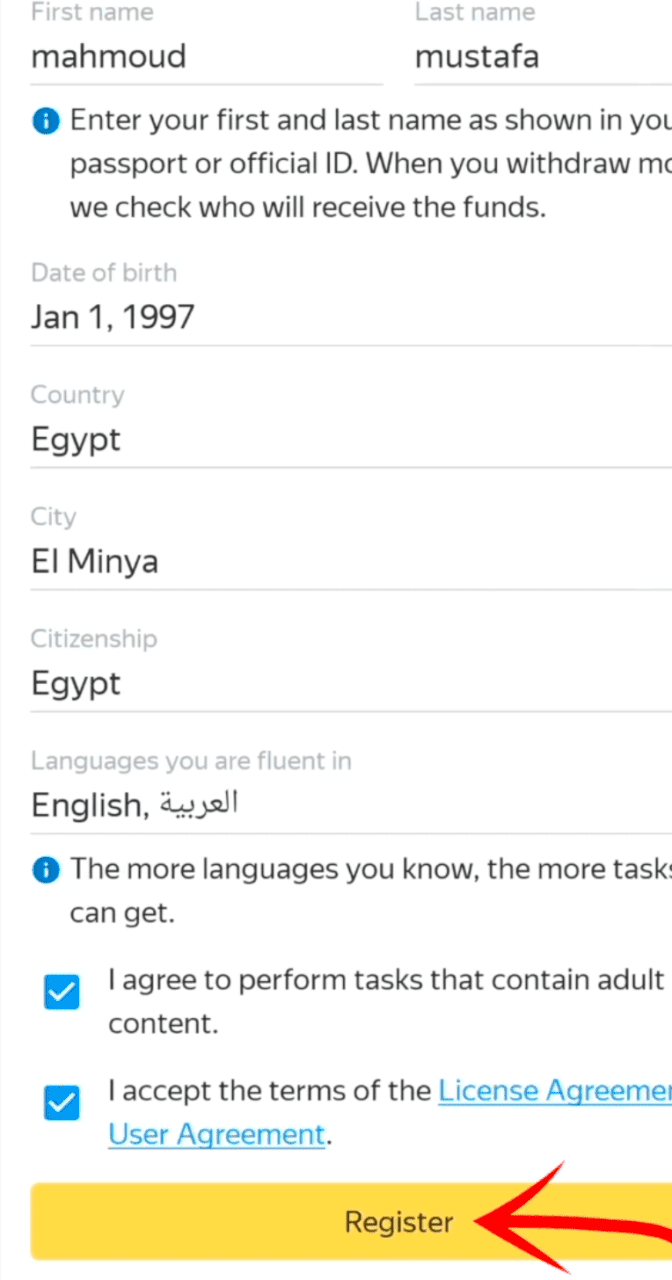Click the Egypt country value
The image size is (672, 1280).
pyautogui.click(x=76, y=439)
